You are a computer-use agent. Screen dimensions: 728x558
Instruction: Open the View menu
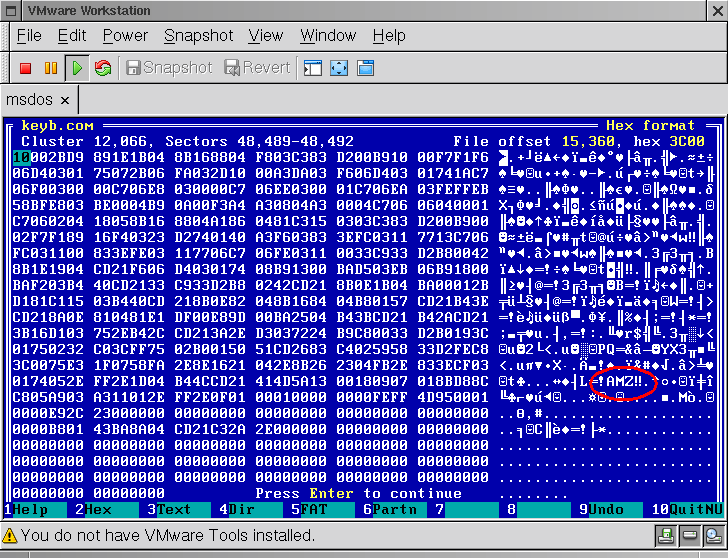click(x=265, y=36)
